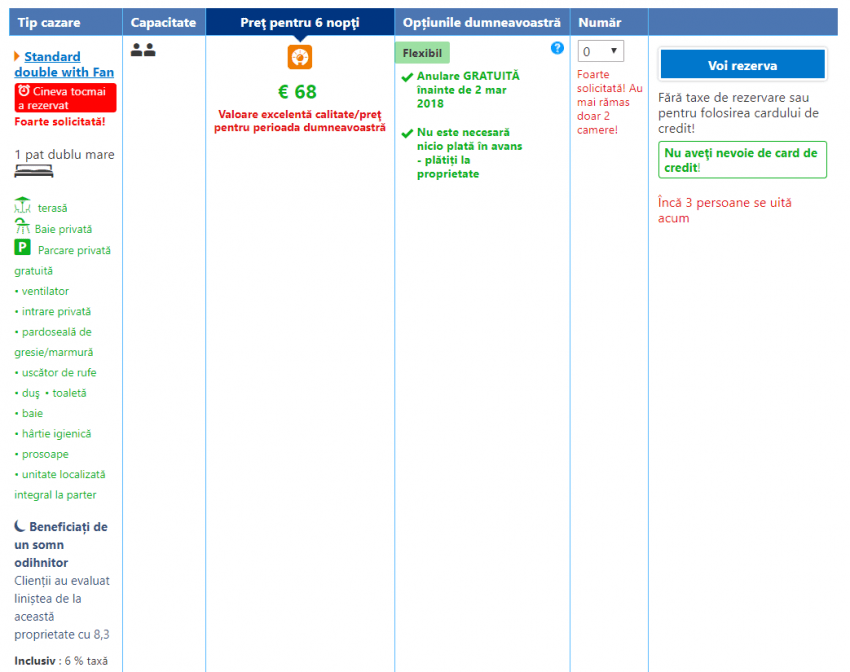
Task: Click the Preț pentru 6 nopți header
Action: [x=299, y=22]
